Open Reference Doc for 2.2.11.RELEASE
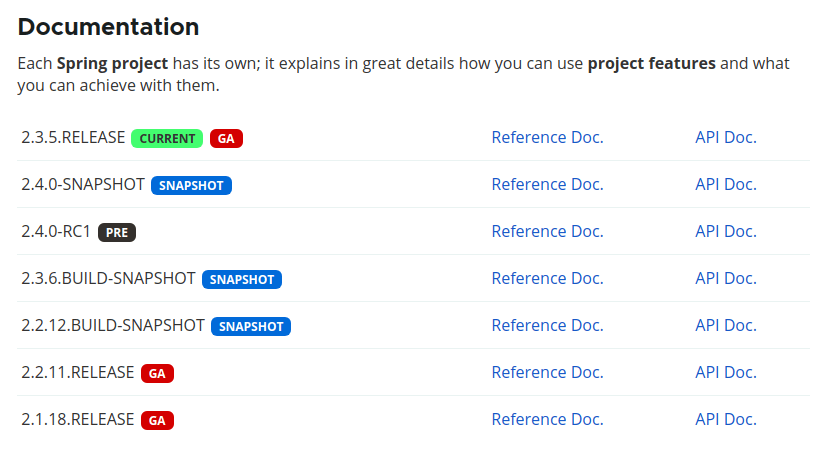The image size is (820, 456). pos(548,373)
